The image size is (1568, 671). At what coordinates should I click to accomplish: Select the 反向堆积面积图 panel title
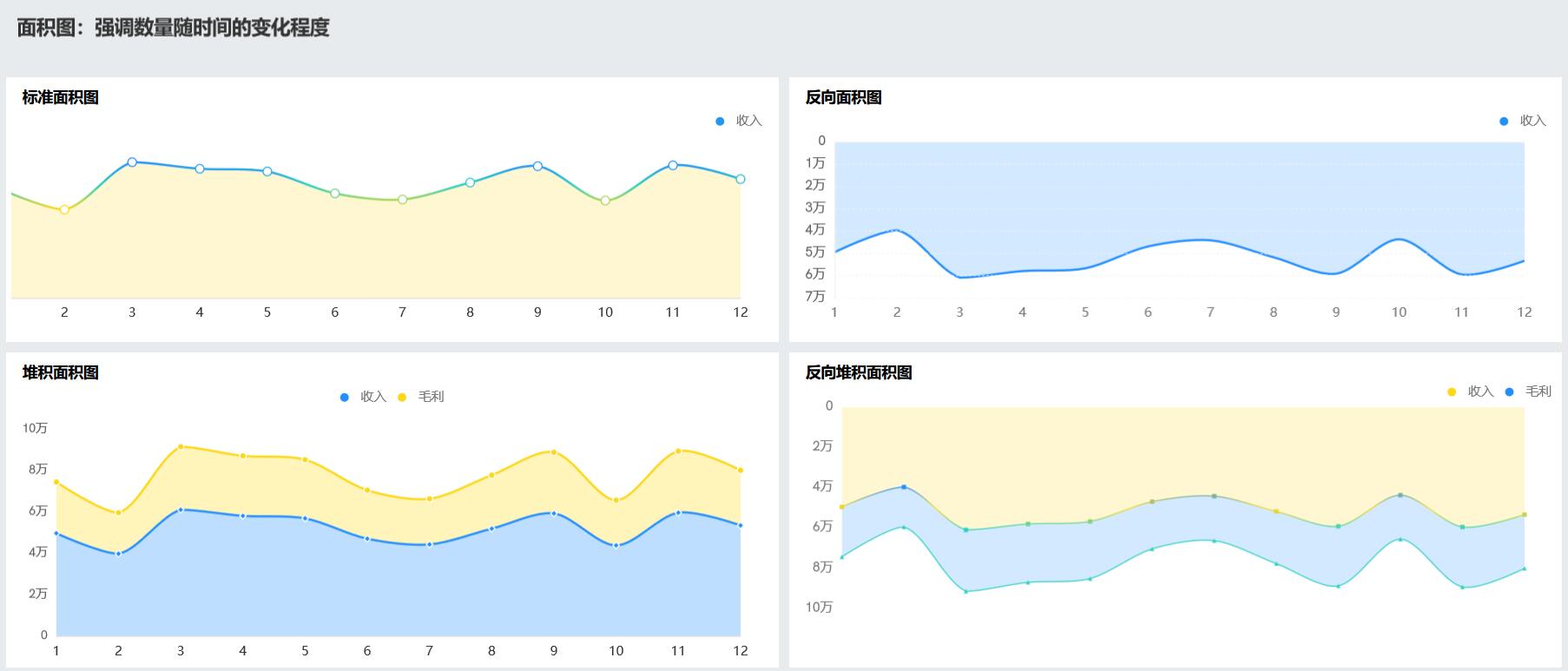(859, 373)
